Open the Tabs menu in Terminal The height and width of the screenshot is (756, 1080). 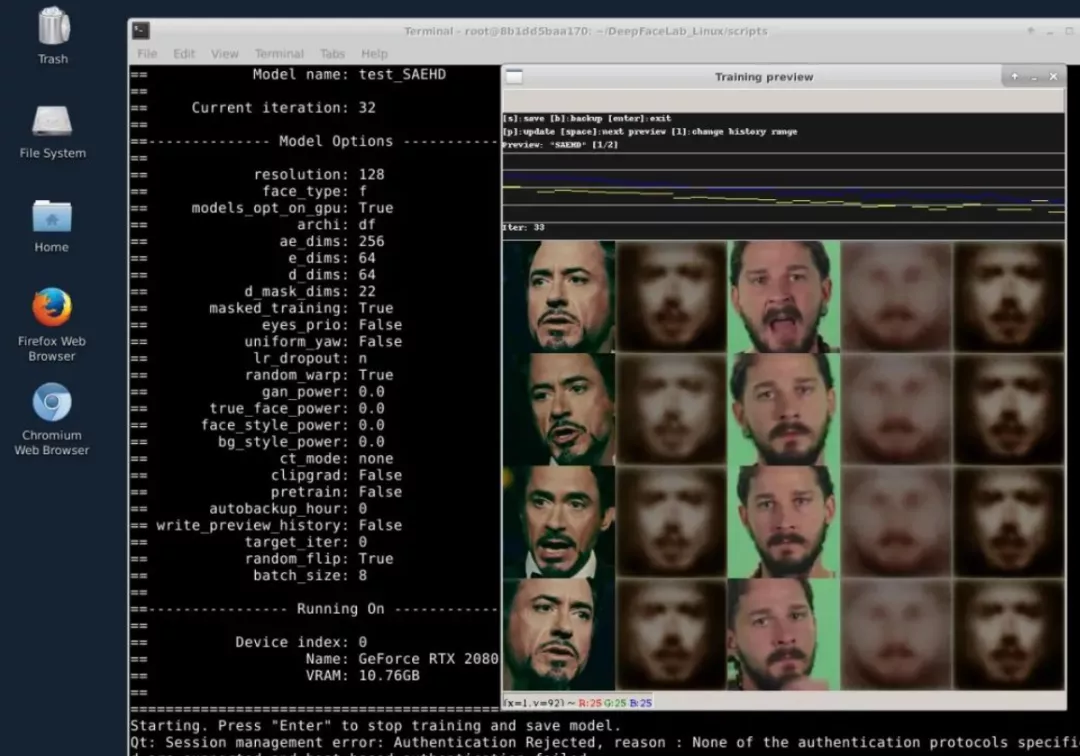[332, 54]
